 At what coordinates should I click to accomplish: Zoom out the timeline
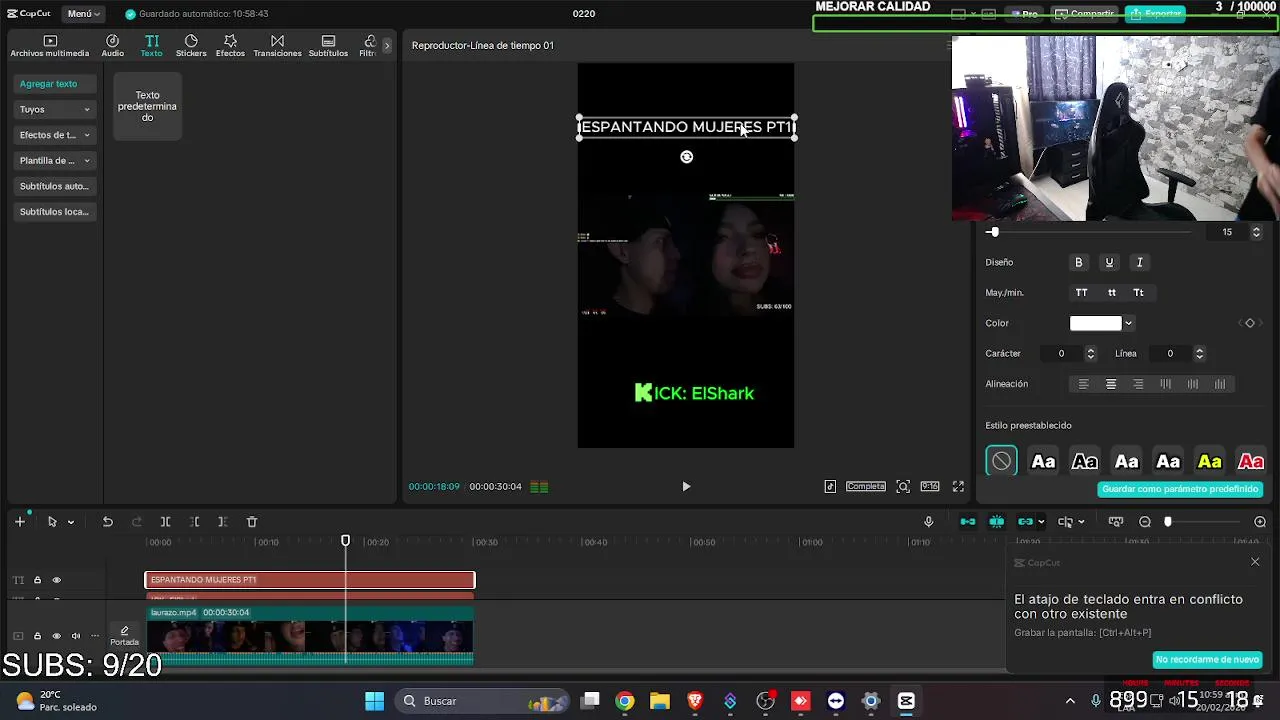tap(1145, 522)
